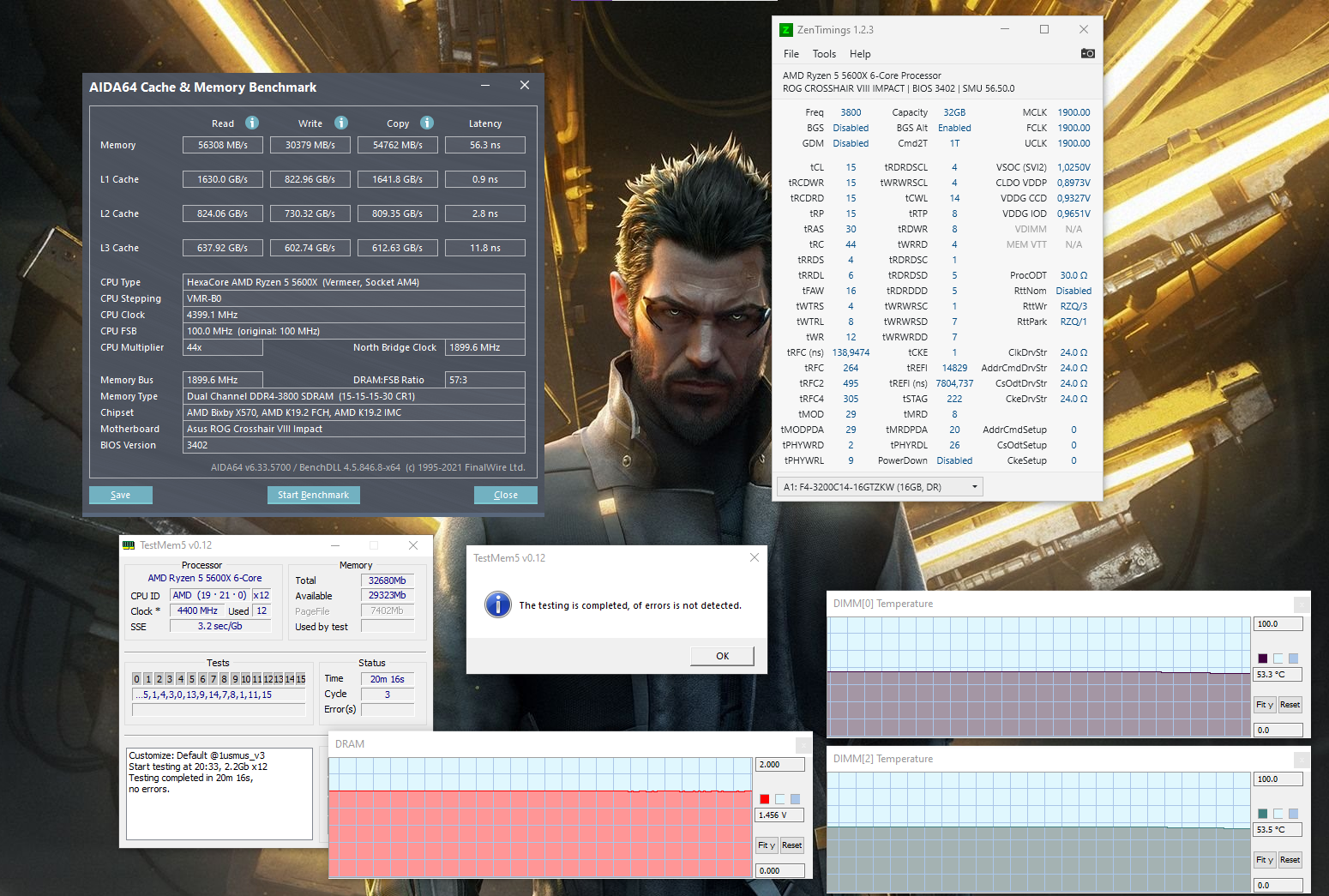Click the Memory Type field DDR4-3800 SDRAM

354,396
